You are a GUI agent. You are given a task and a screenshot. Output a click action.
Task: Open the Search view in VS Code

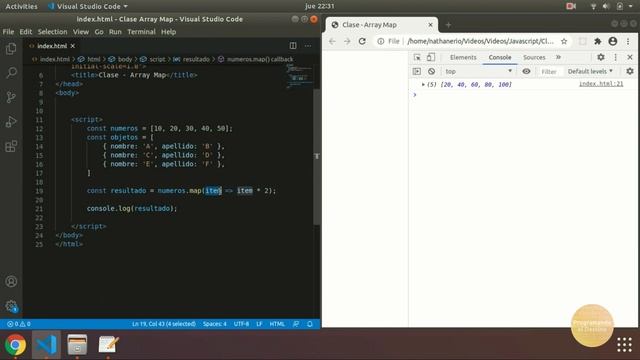tap(11, 73)
